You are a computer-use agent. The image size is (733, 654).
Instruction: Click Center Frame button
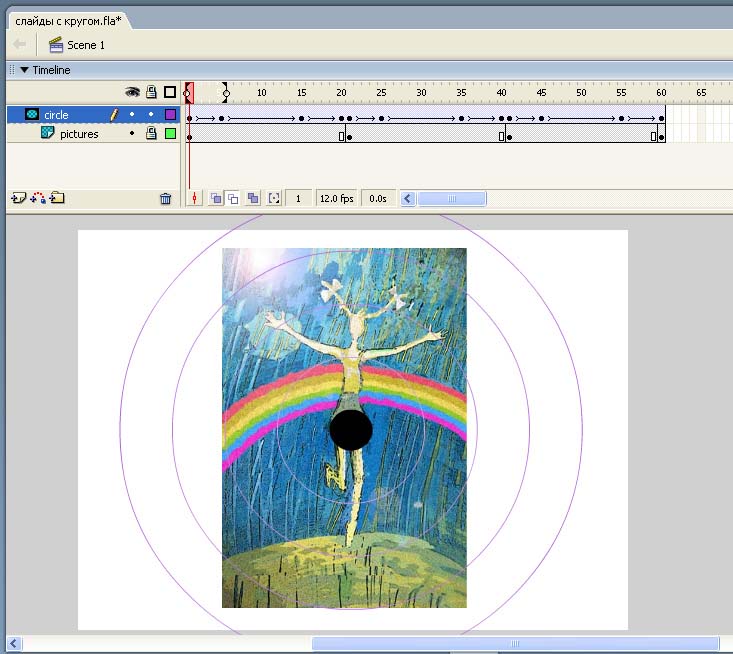pyautogui.click(x=194, y=199)
